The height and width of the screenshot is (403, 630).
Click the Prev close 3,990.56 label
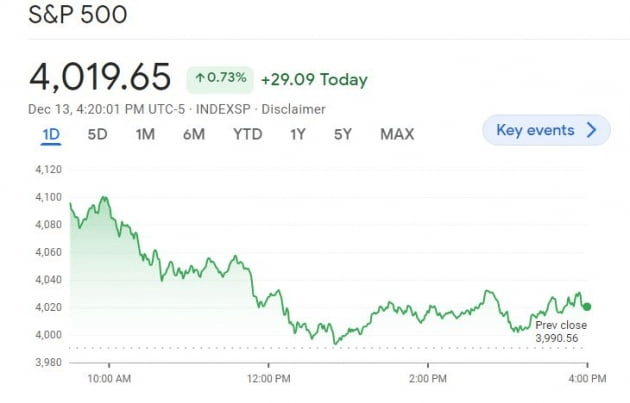(x=561, y=332)
